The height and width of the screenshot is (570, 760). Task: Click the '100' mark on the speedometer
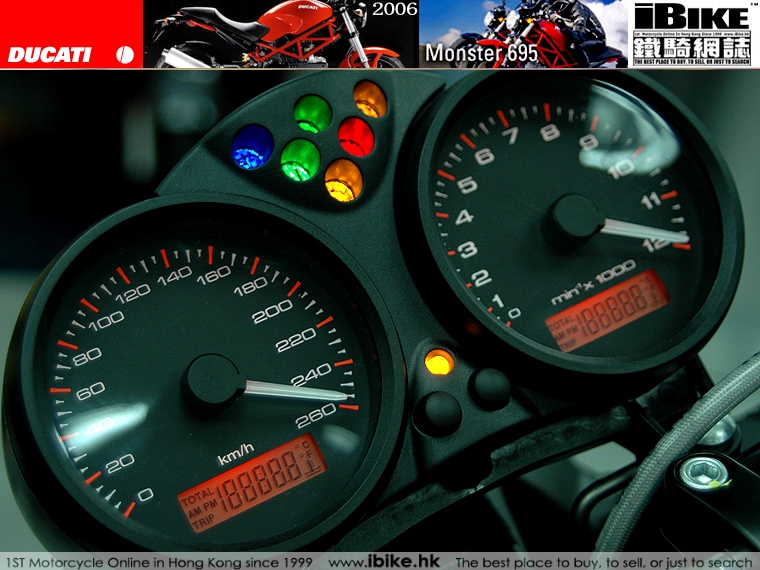106,320
